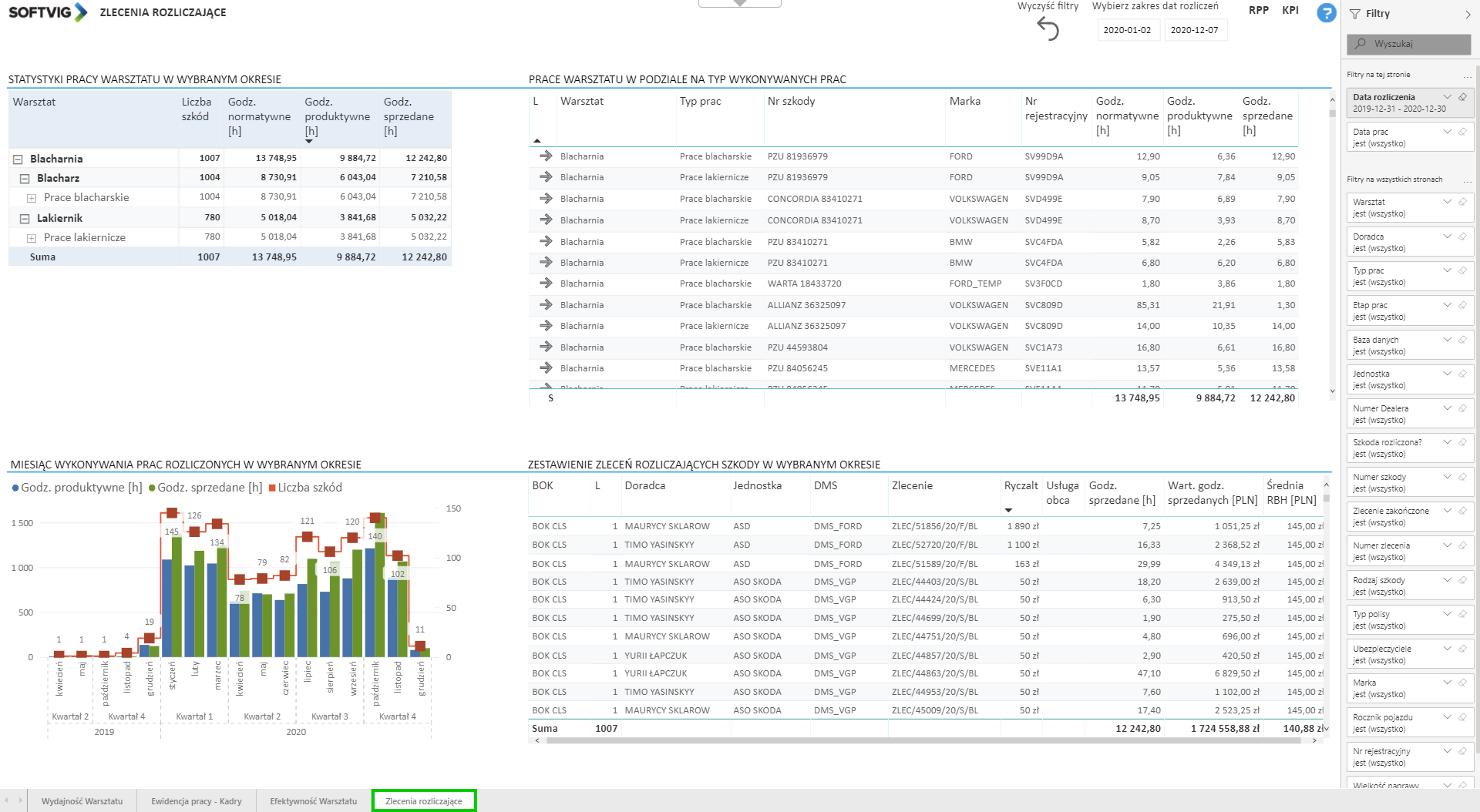Open the Ewidencja pracy - Kadry tab
This screenshot has height=812, width=1480.
[x=196, y=801]
